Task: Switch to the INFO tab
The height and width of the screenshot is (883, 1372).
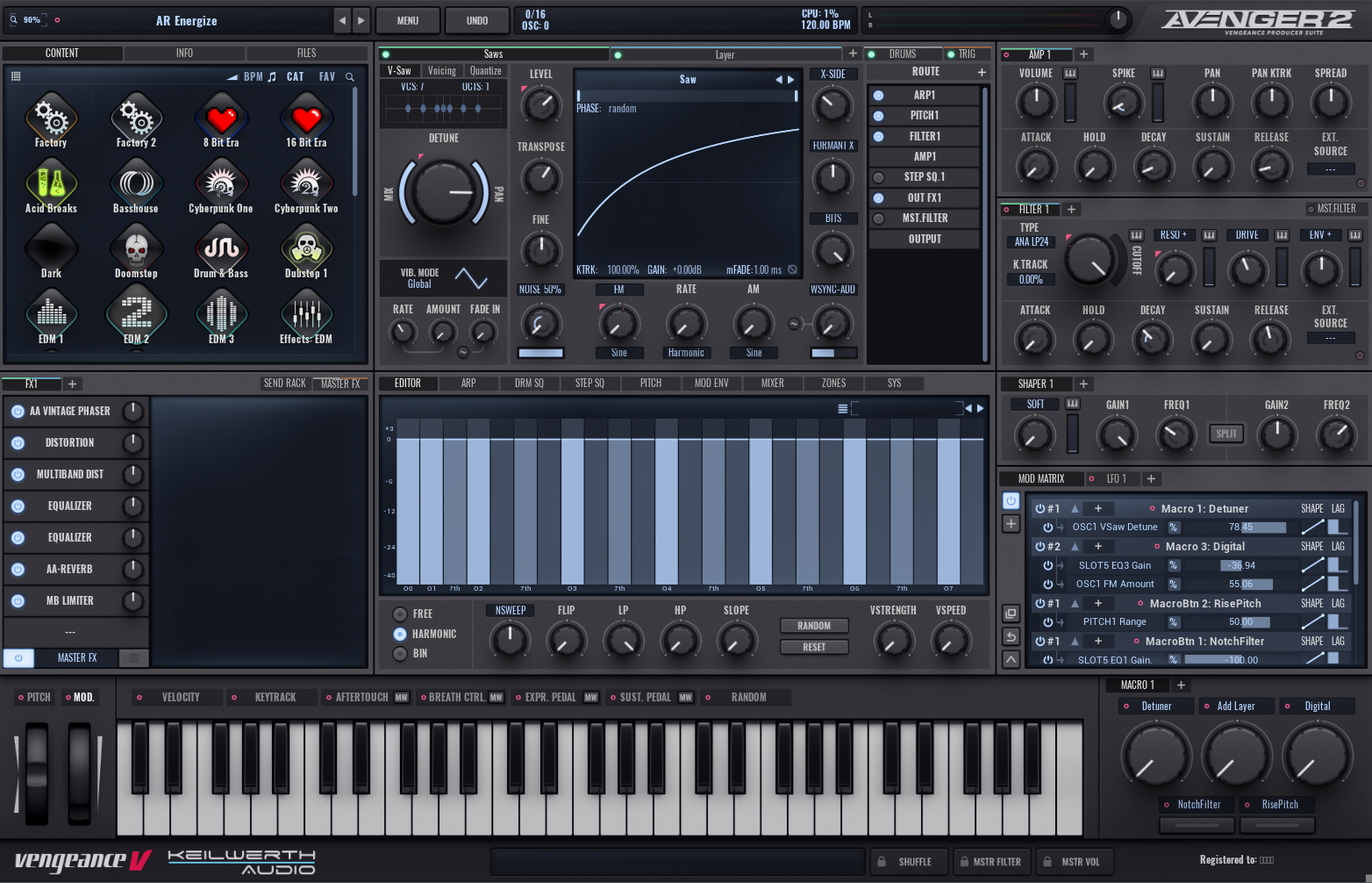Action: tap(184, 54)
